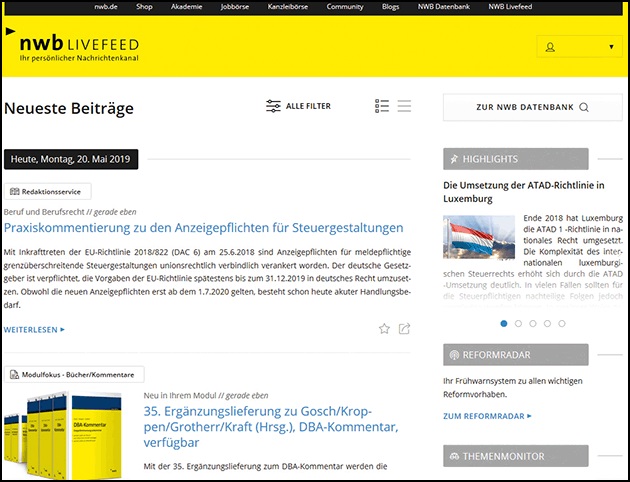Select the third highlights carousel dot
630x482 pixels.
(533, 323)
